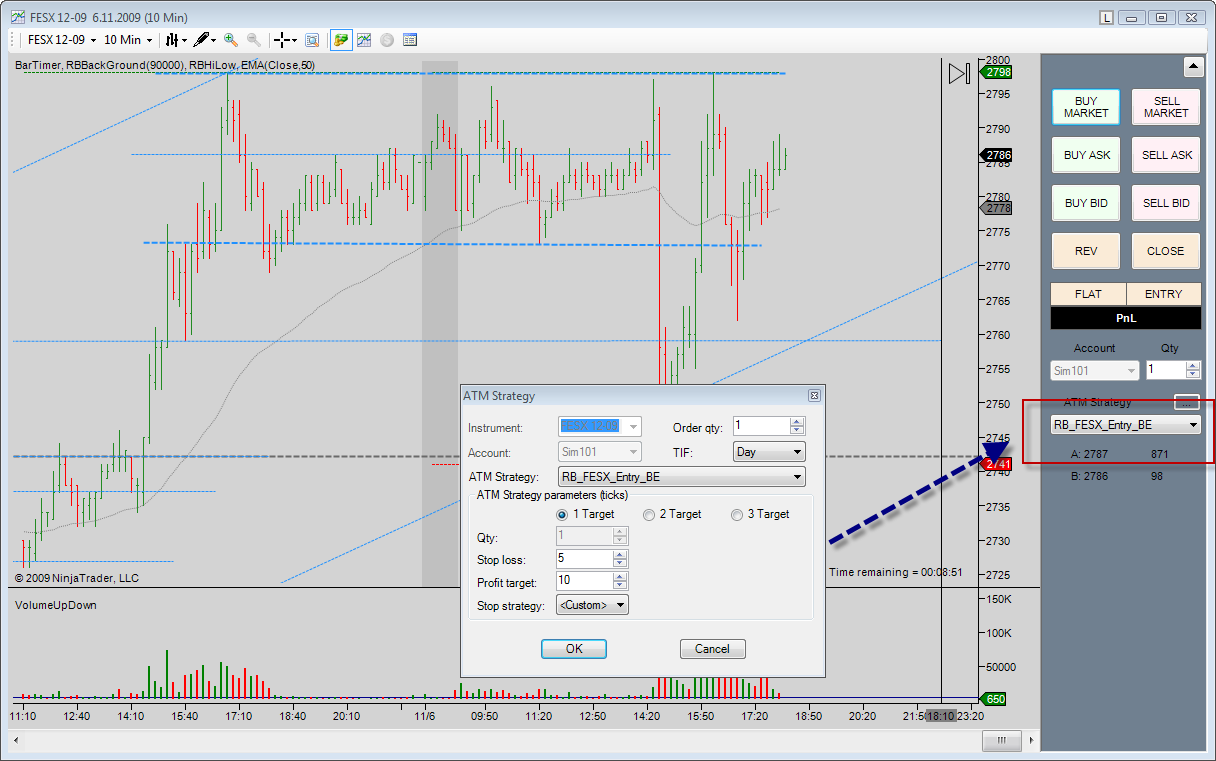Click the BUY MARKET button

1086,107
